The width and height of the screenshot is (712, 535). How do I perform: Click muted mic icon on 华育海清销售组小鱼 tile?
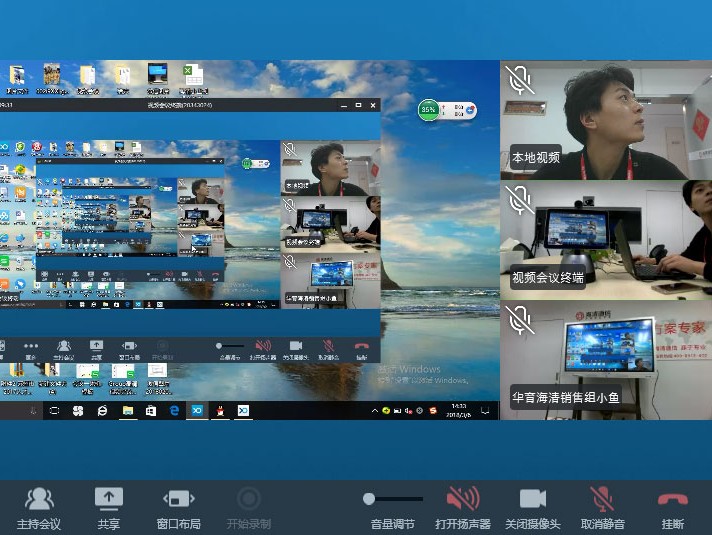coord(518,320)
